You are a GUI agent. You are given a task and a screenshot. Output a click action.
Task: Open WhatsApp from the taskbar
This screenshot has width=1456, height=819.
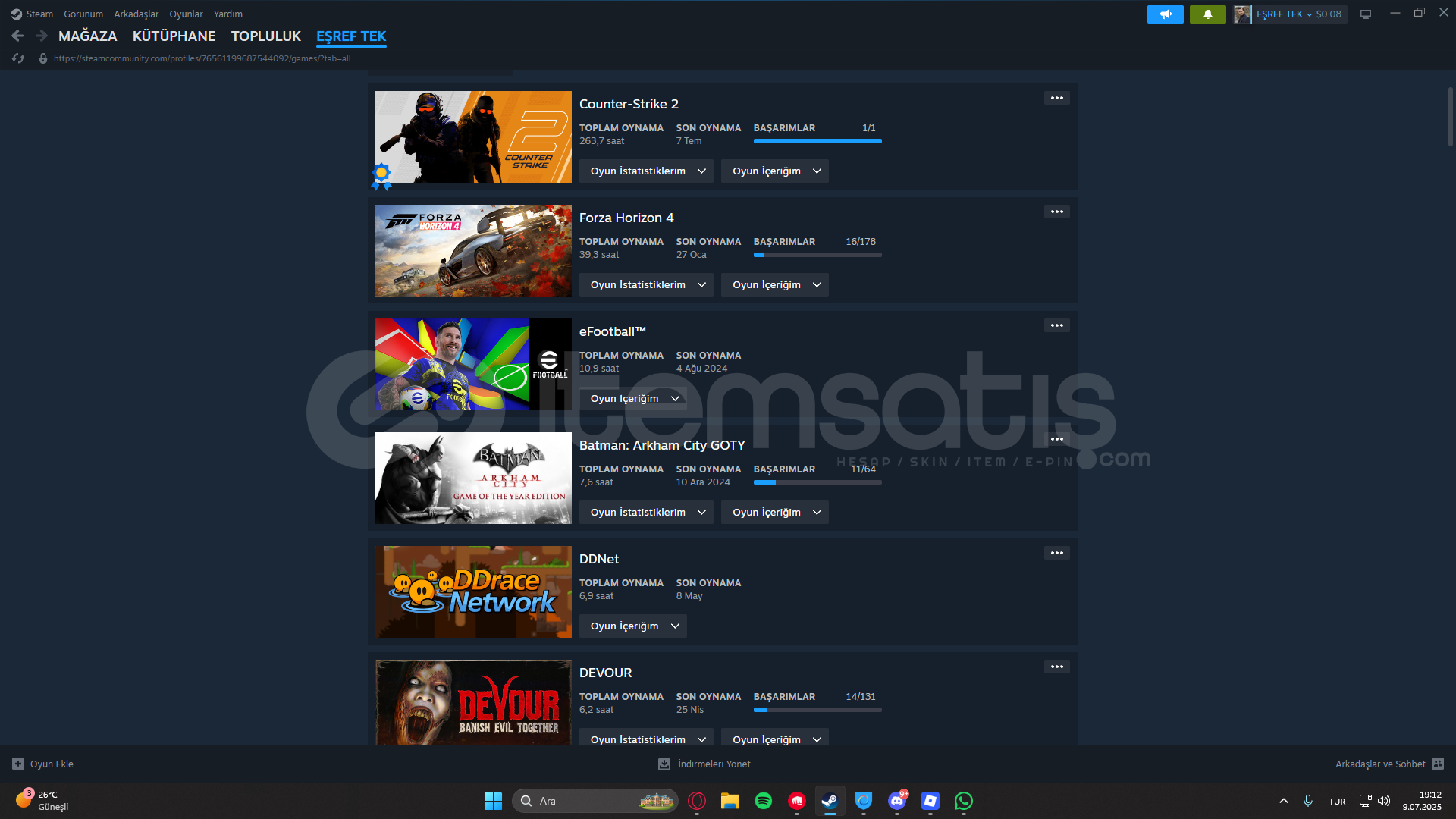pyautogui.click(x=964, y=801)
